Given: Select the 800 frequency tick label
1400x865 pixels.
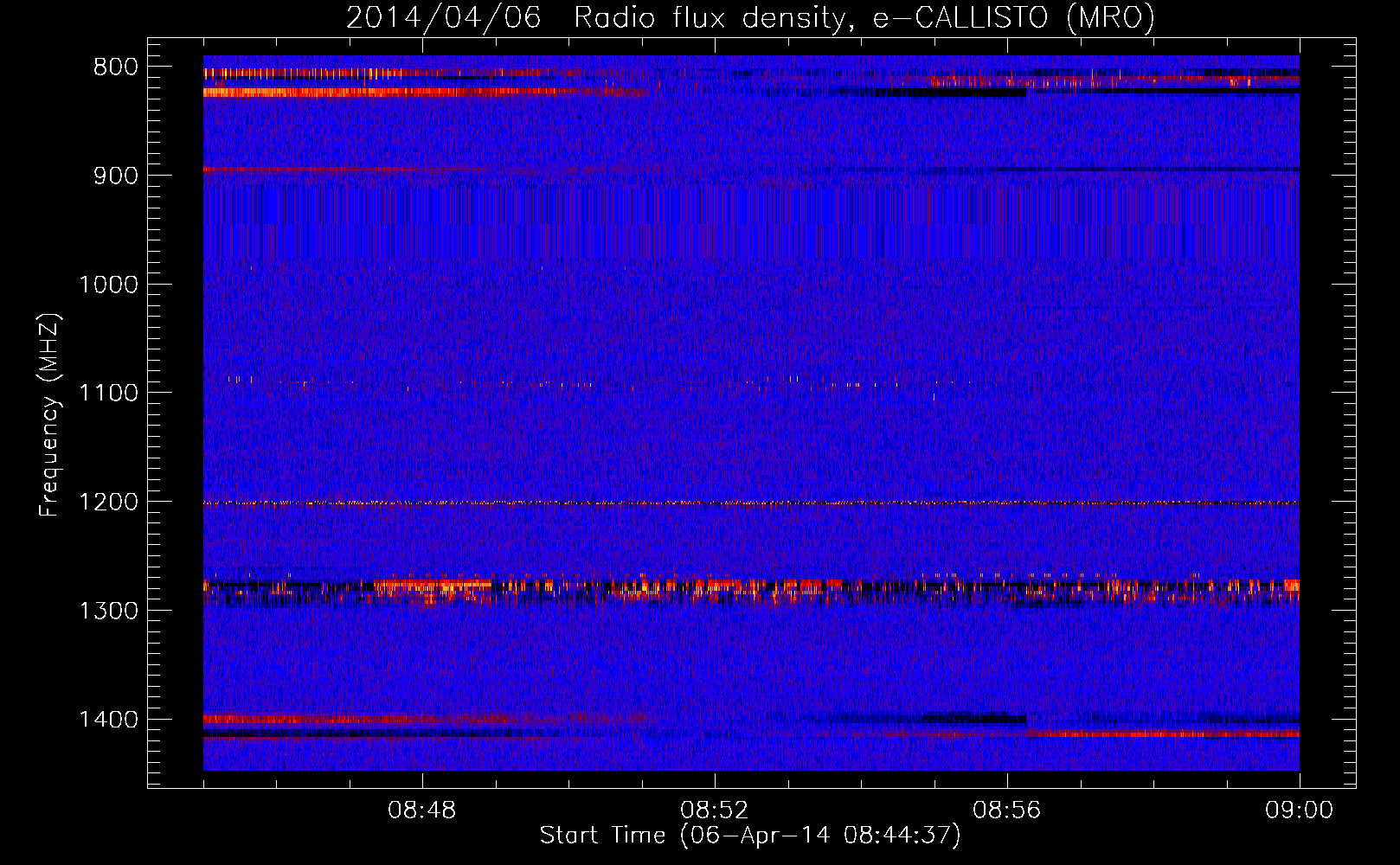Looking at the screenshot, I should (x=116, y=67).
